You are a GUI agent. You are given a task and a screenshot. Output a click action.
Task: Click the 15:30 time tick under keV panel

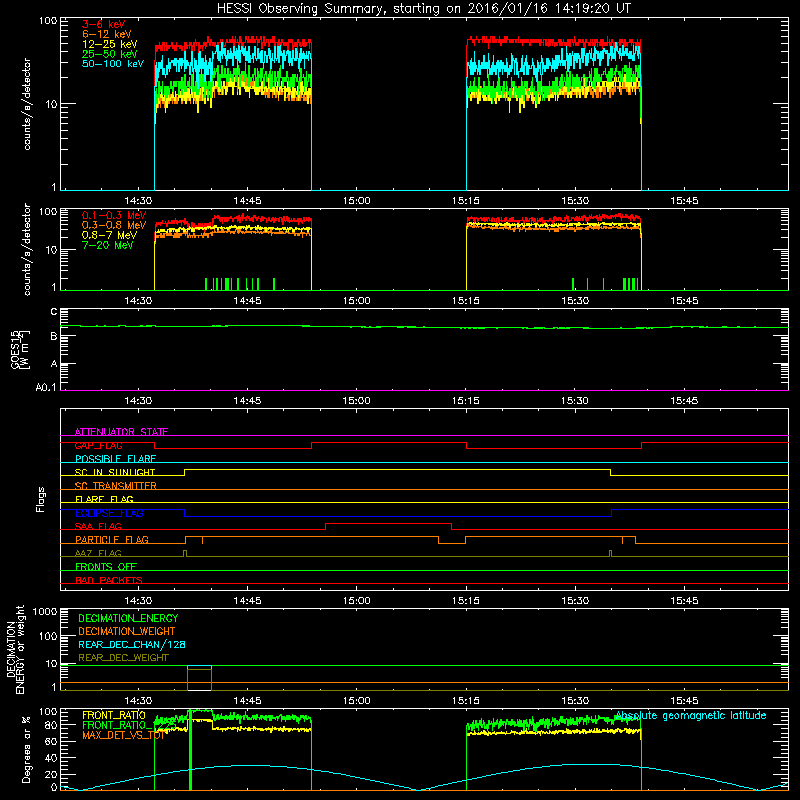point(575,201)
